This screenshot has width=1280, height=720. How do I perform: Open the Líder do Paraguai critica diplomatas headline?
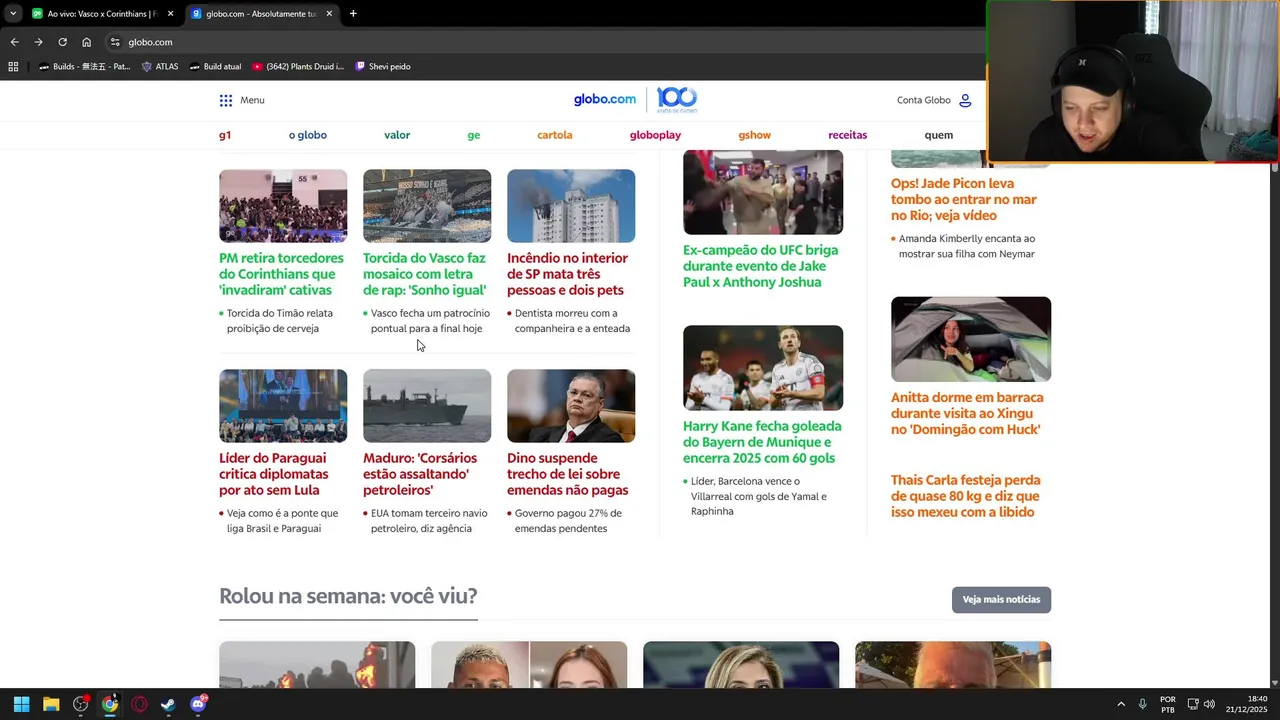pyautogui.click(x=274, y=474)
